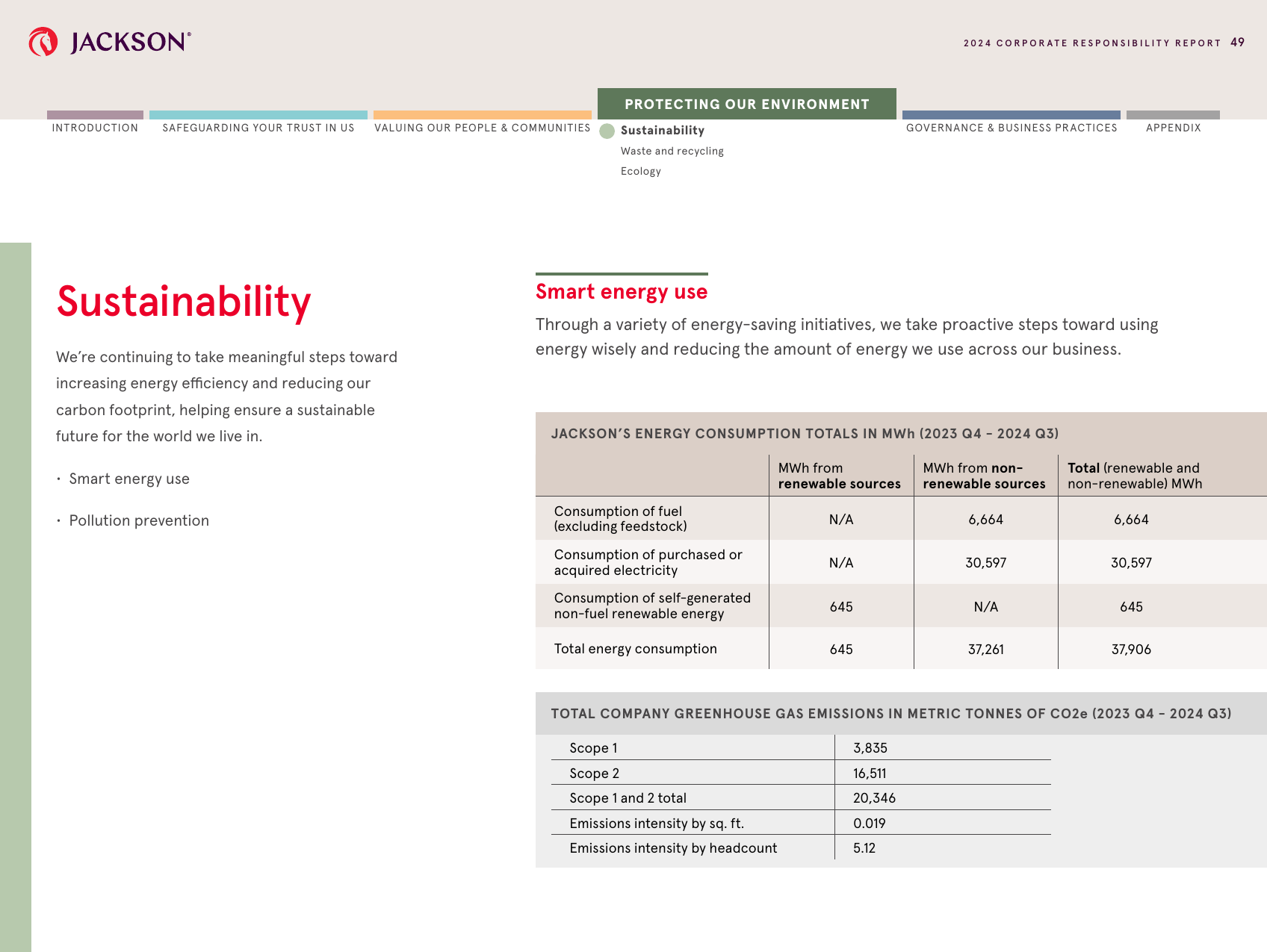Click 2024 Corporate Responsibility Report header text
The width and height of the screenshot is (1267, 952).
pyautogui.click(x=1092, y=43)
